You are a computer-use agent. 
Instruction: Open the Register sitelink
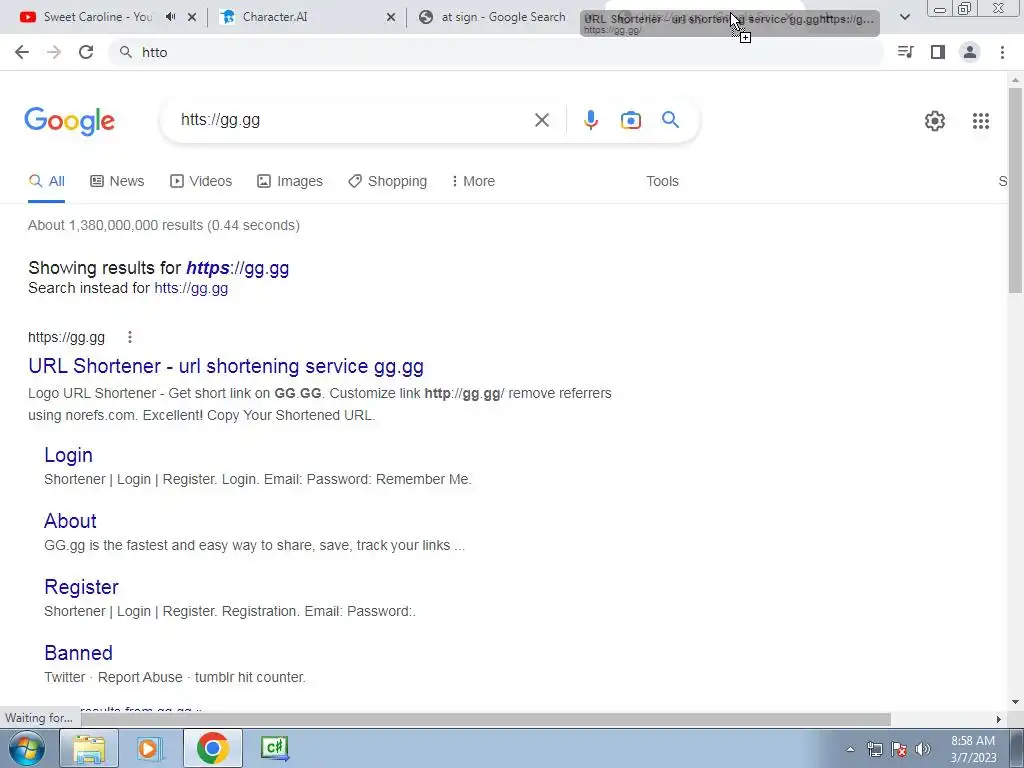pyautogui.click(x=82, y=587)
